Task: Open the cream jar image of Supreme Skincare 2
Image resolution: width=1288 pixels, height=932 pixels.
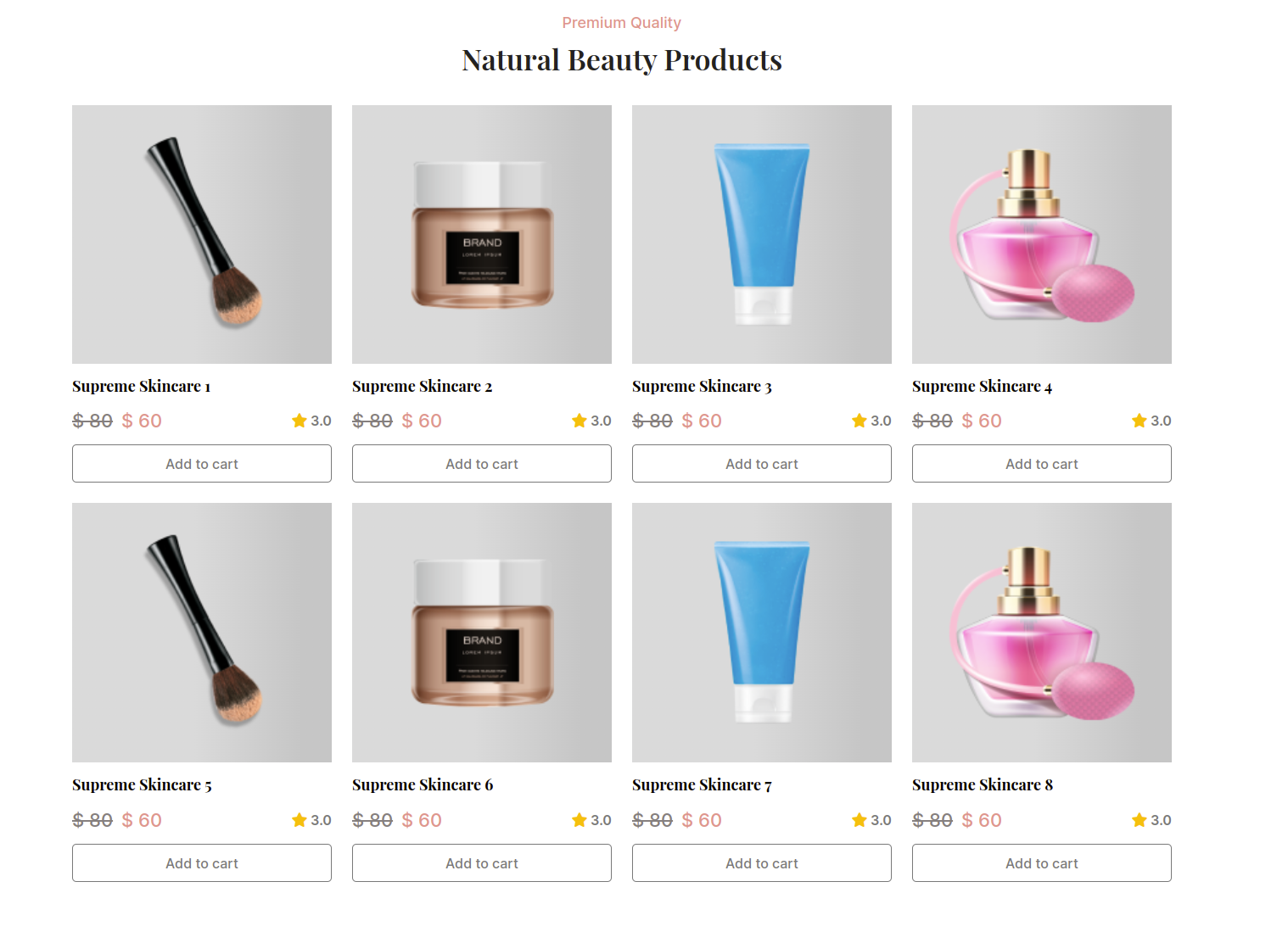Action: point(482,234)
